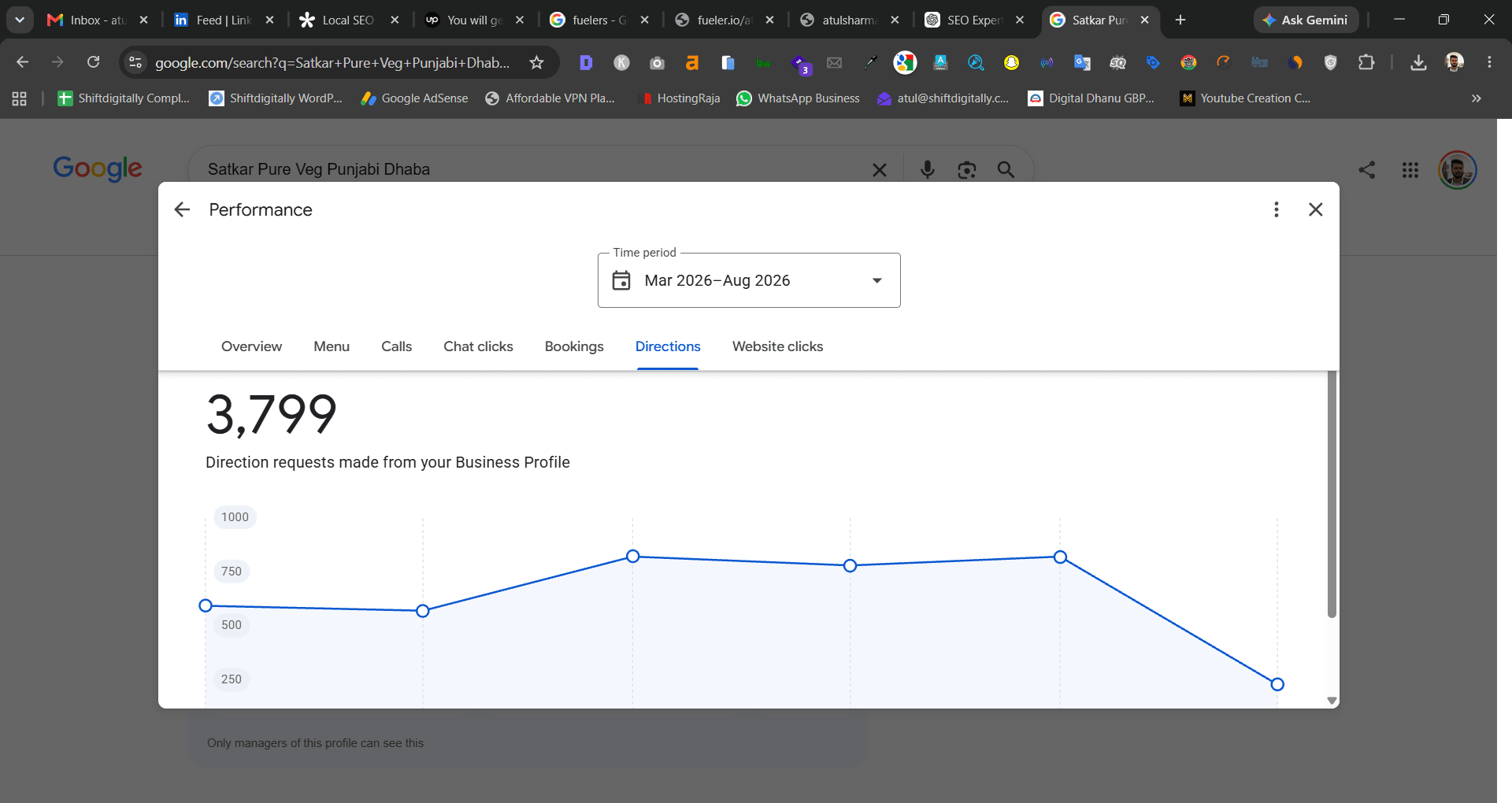
Task: Open the Chrome three-dot menu
Action: [1489, 62]
